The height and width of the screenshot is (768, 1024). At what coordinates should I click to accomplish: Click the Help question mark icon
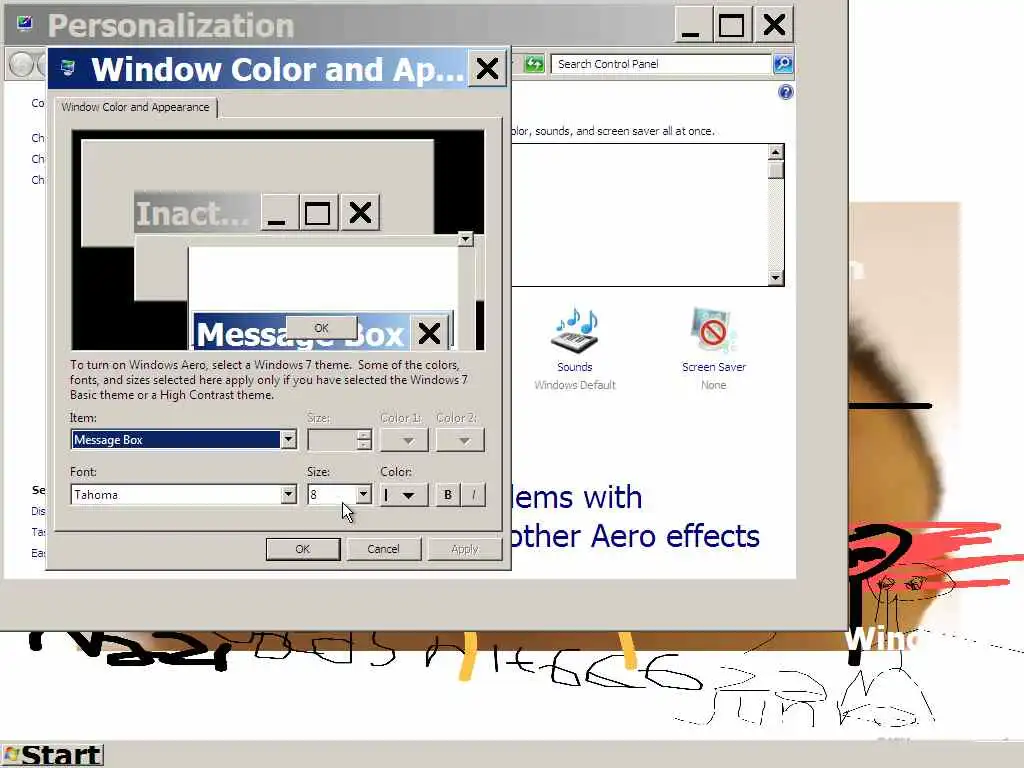coord(786,92)
